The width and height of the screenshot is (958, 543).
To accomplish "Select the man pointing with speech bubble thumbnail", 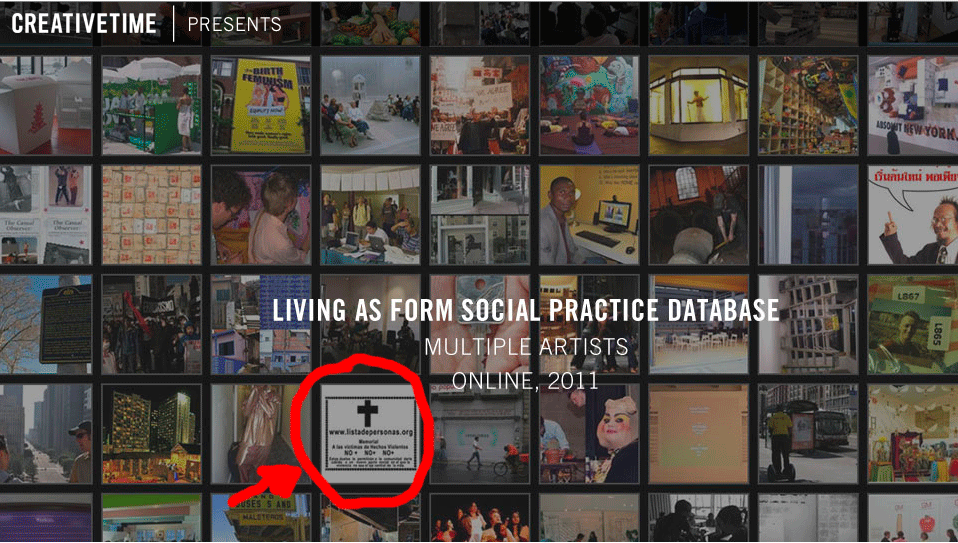I will click(x=913, y=214).
